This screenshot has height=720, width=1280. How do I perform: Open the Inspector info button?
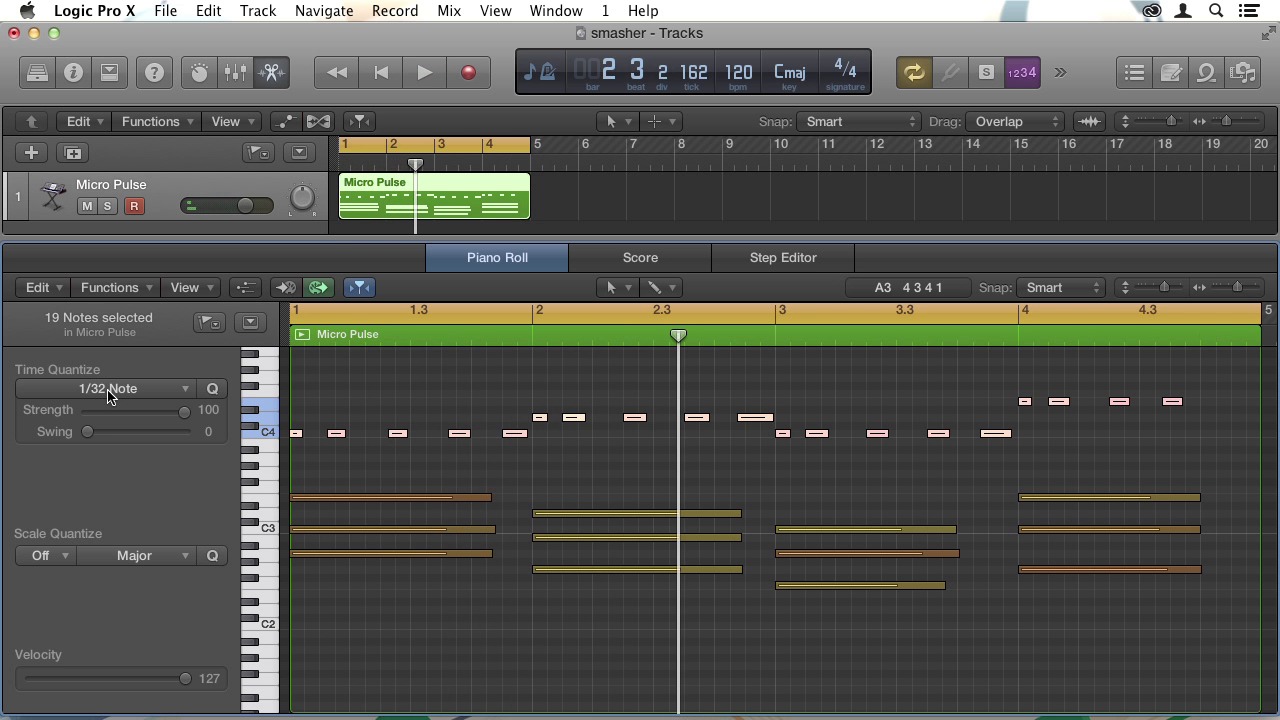[73, 73]
